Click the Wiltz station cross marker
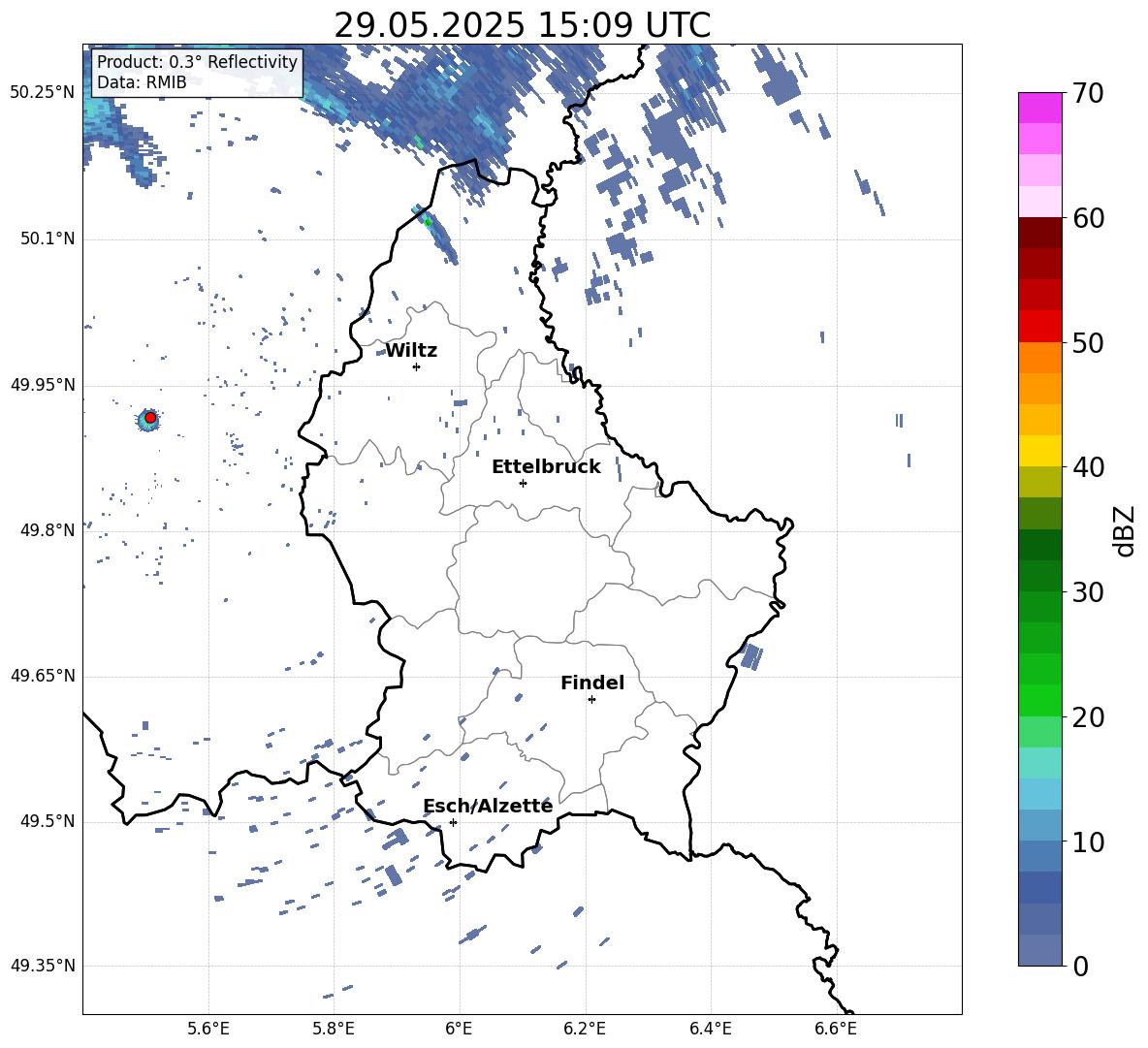Viewport: 1148px width, 1048px height. [x=417, y=366]
